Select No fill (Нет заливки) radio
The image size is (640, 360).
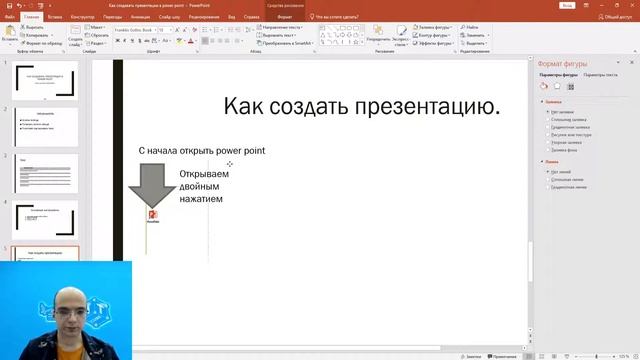(x=548, y=112)
